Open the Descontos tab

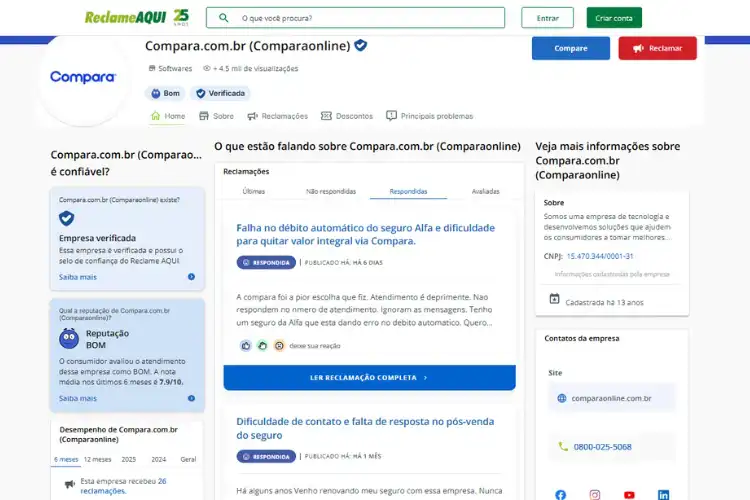pos(347,116)
